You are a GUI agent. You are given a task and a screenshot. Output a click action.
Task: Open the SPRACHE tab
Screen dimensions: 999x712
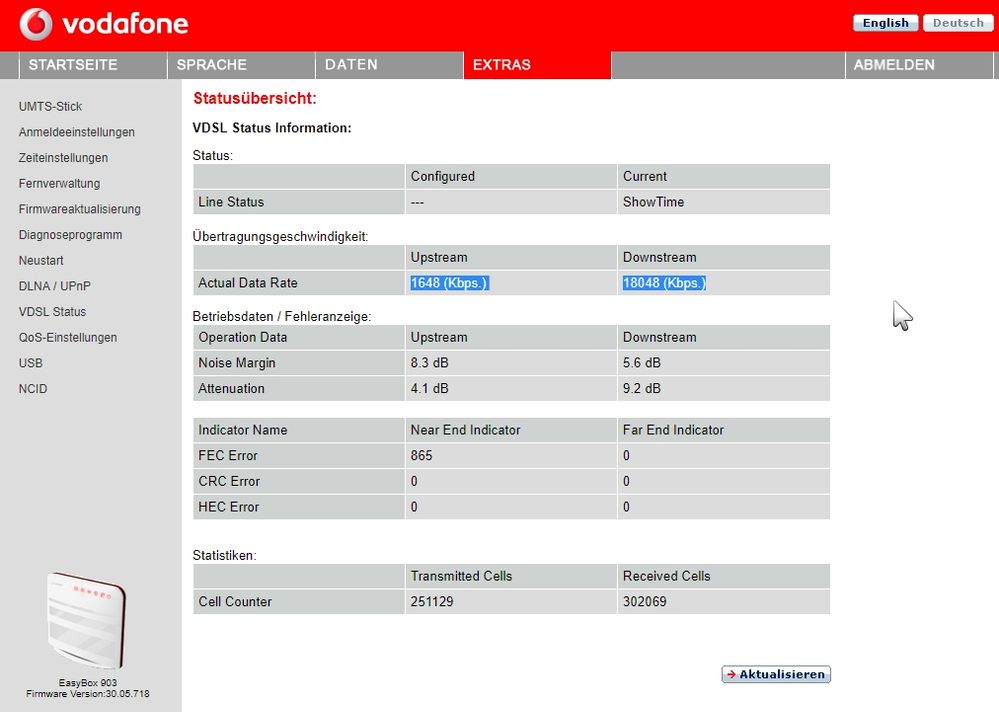coord(211,64)
